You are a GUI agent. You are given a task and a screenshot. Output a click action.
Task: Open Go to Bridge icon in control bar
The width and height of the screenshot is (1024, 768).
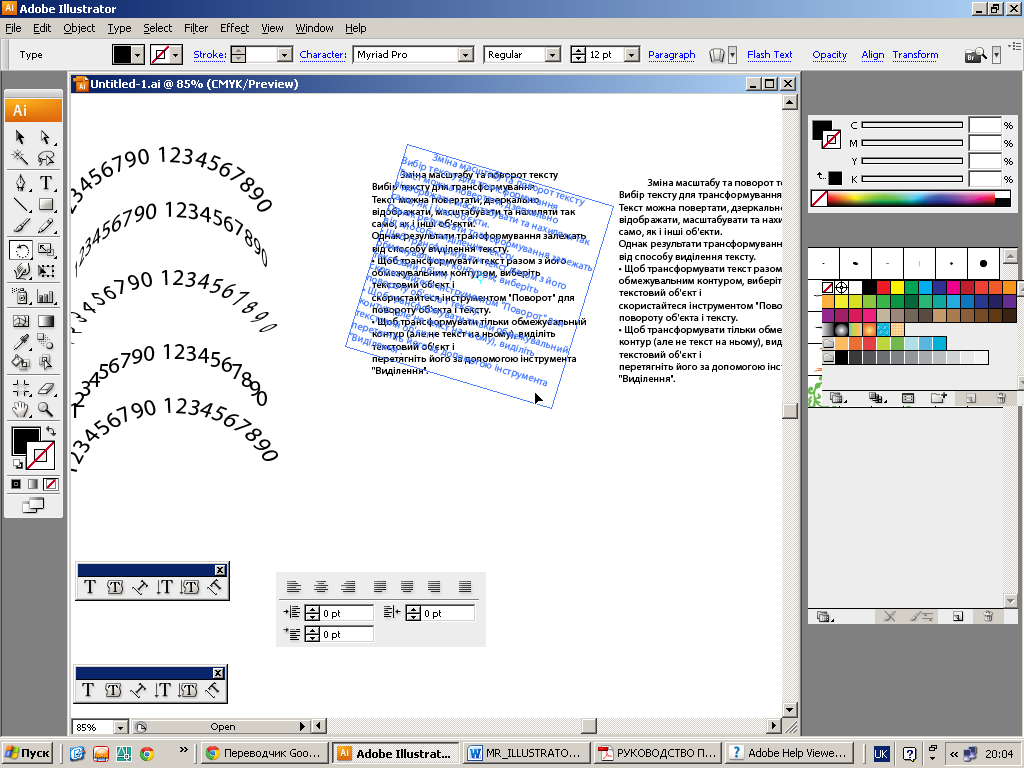click(x=976, y=56)
